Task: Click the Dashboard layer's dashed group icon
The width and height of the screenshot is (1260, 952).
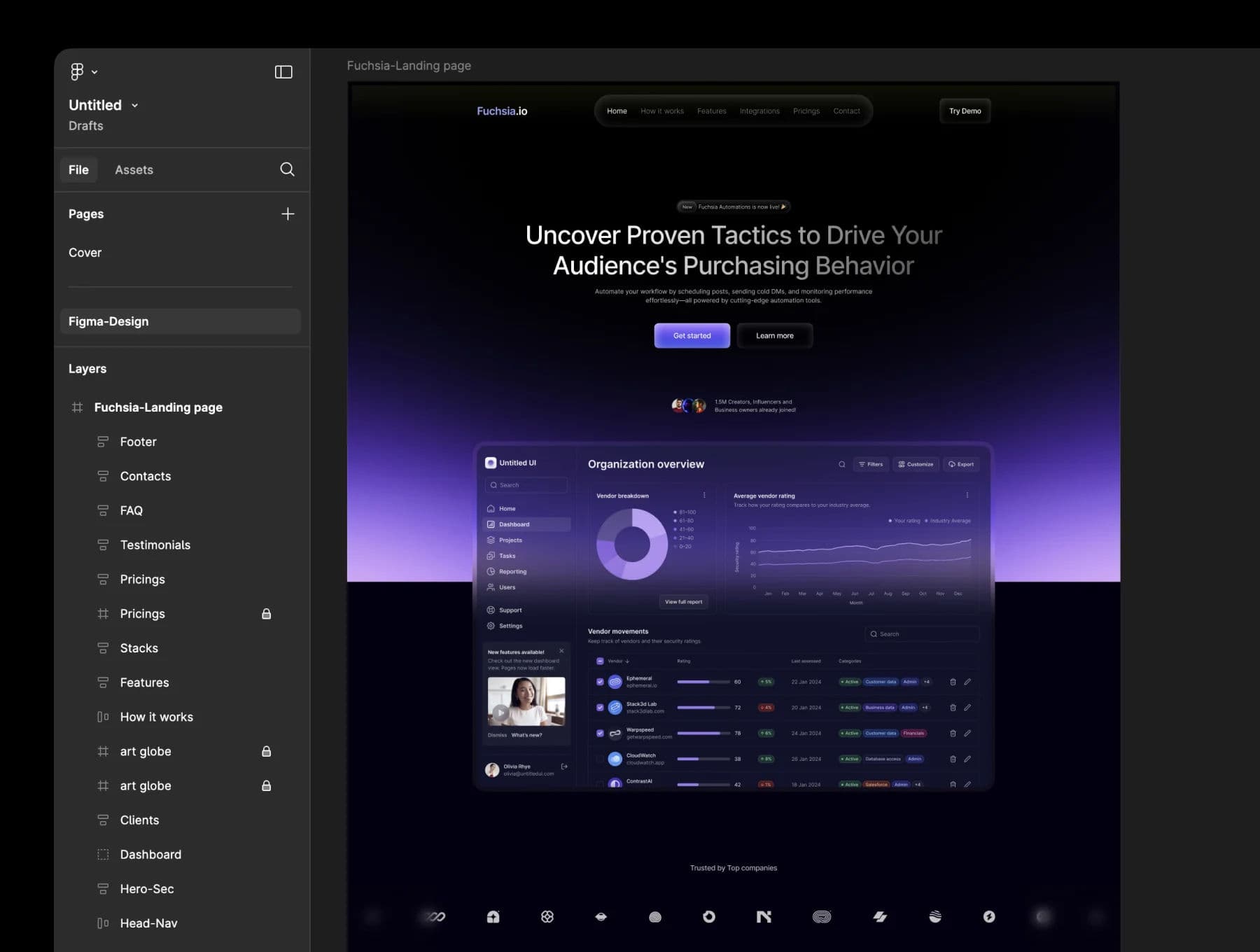Action: [103, 855]
